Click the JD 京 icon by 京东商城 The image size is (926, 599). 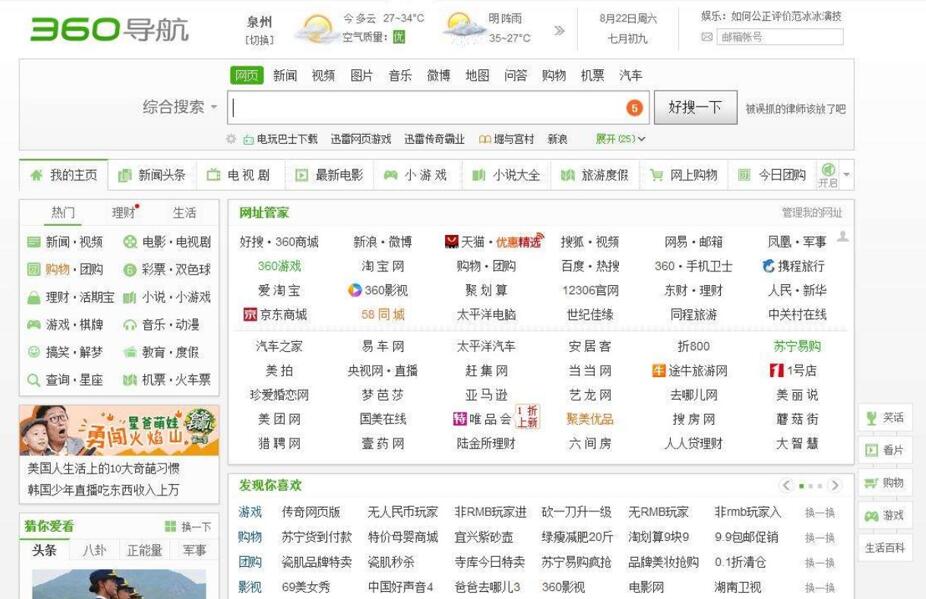coord(250,314)
